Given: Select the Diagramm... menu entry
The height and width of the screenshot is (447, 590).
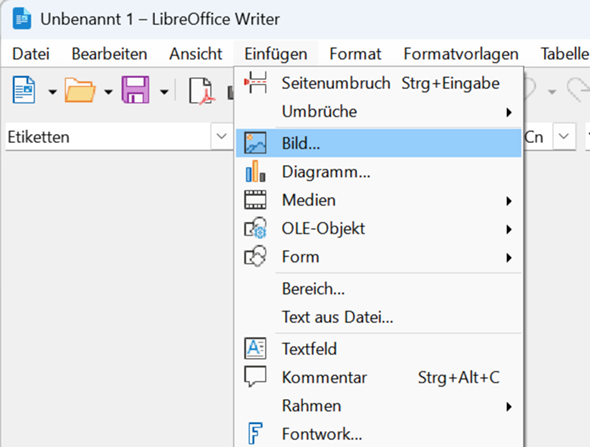Looking at the screenshot, I should pos(379,172).
